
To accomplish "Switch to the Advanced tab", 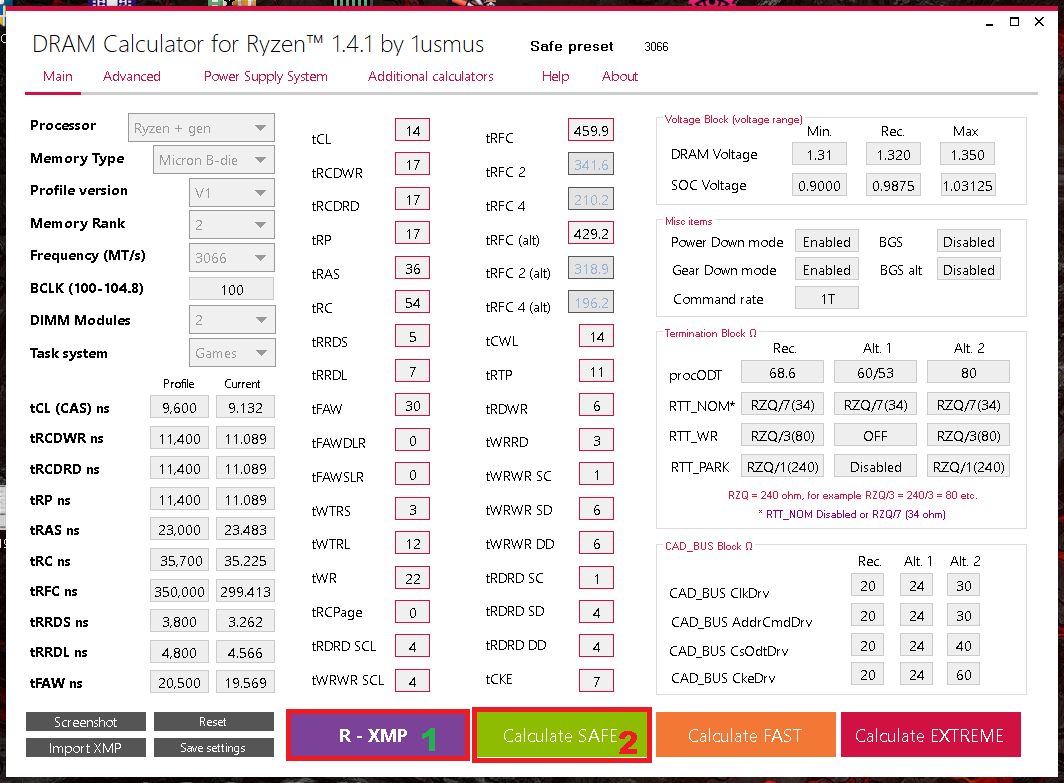I will coord(132,76).
